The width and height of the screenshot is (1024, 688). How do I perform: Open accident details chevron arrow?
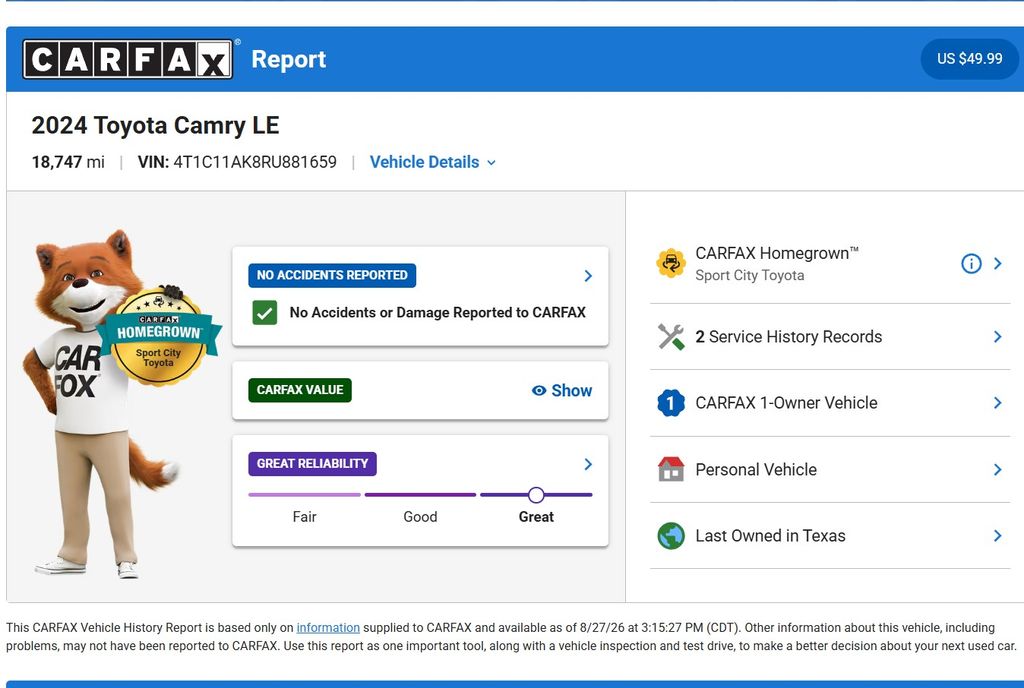[x=588, y=276]
